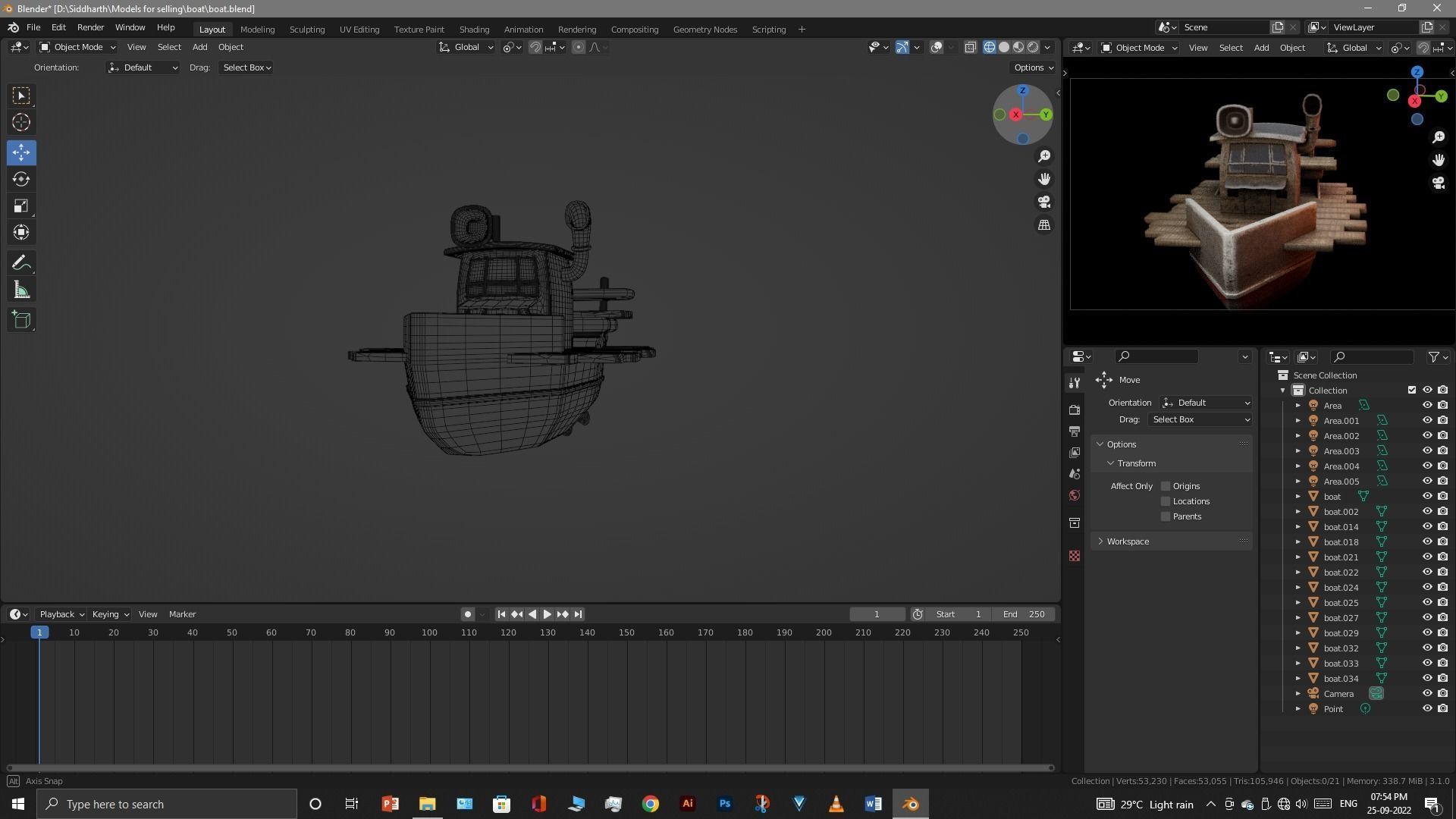
Task: Toggle Collection exclude checkbox in outliner
Action: coord(1411,391)
